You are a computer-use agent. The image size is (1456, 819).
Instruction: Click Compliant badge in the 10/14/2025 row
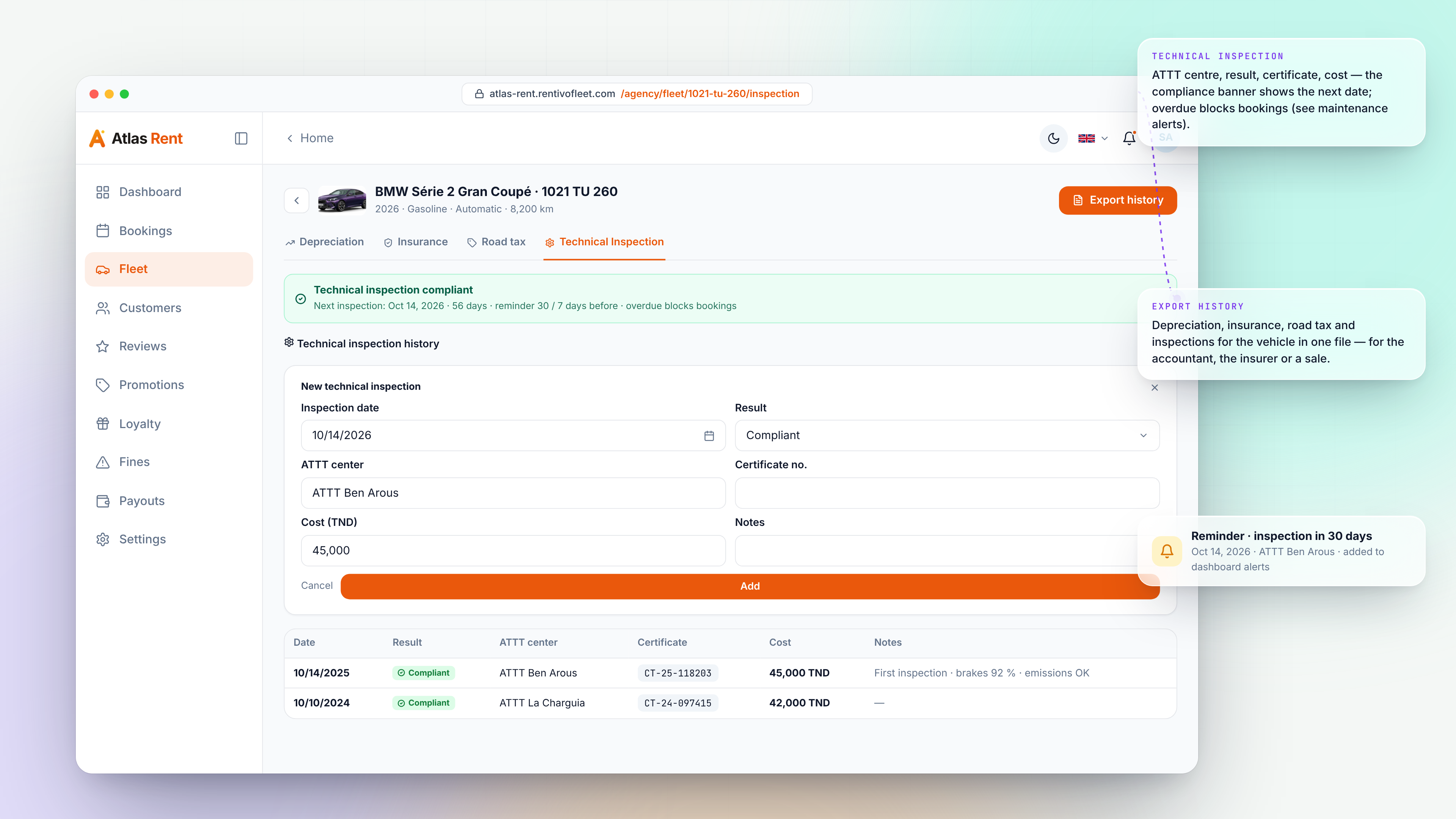424,673
